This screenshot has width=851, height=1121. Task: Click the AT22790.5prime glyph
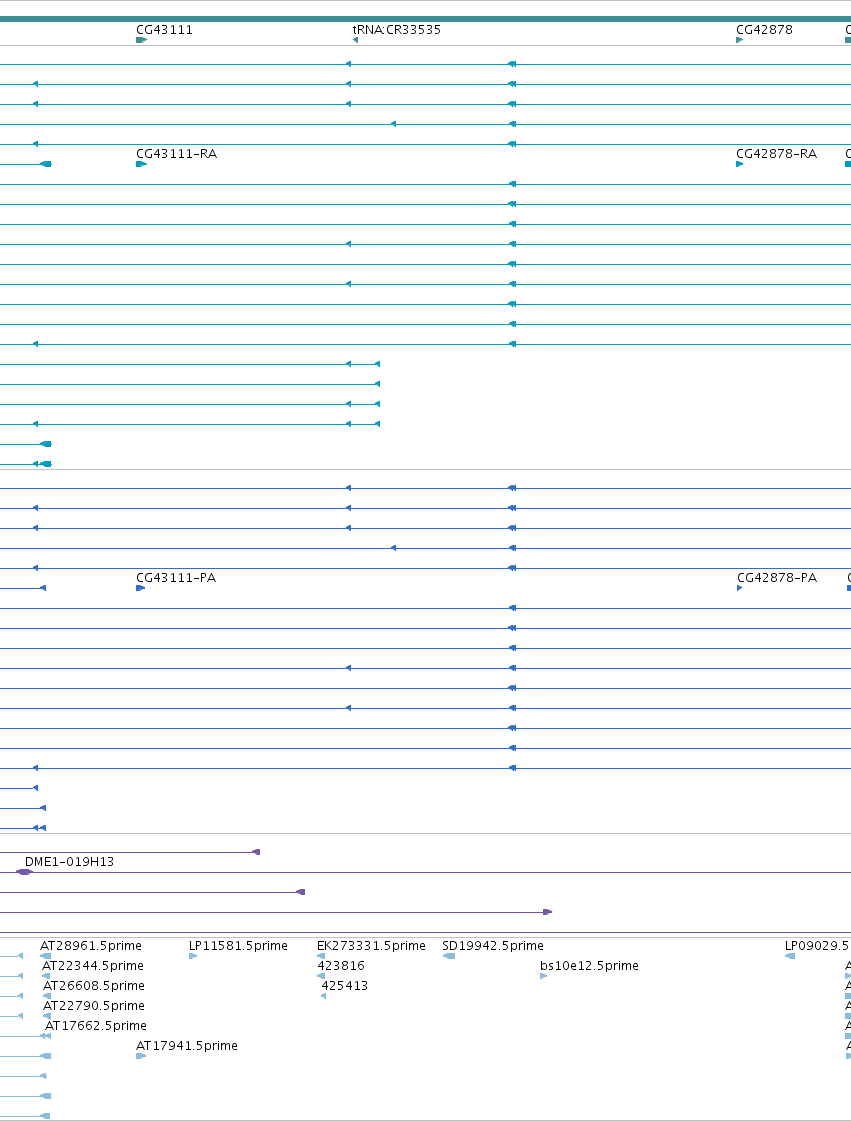46,1016
